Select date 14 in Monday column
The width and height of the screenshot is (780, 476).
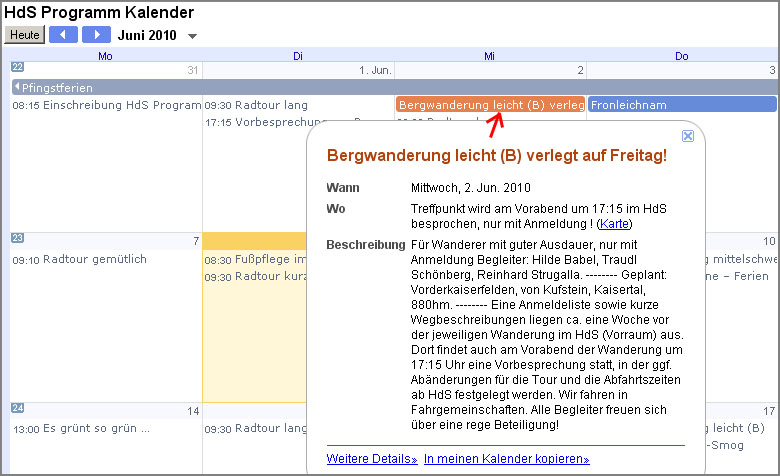[x=193, y=411]
